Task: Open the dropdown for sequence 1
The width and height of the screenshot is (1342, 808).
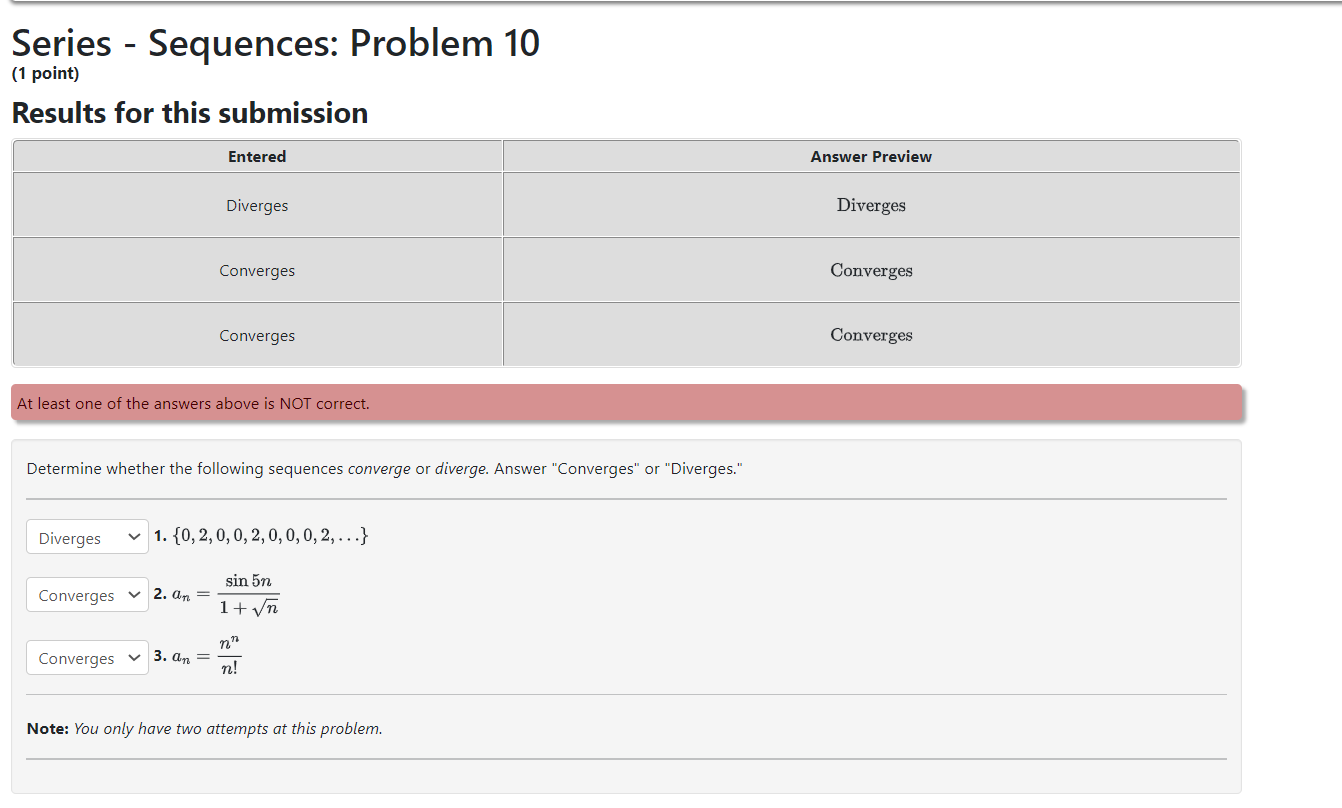Action: pos(87,537)
